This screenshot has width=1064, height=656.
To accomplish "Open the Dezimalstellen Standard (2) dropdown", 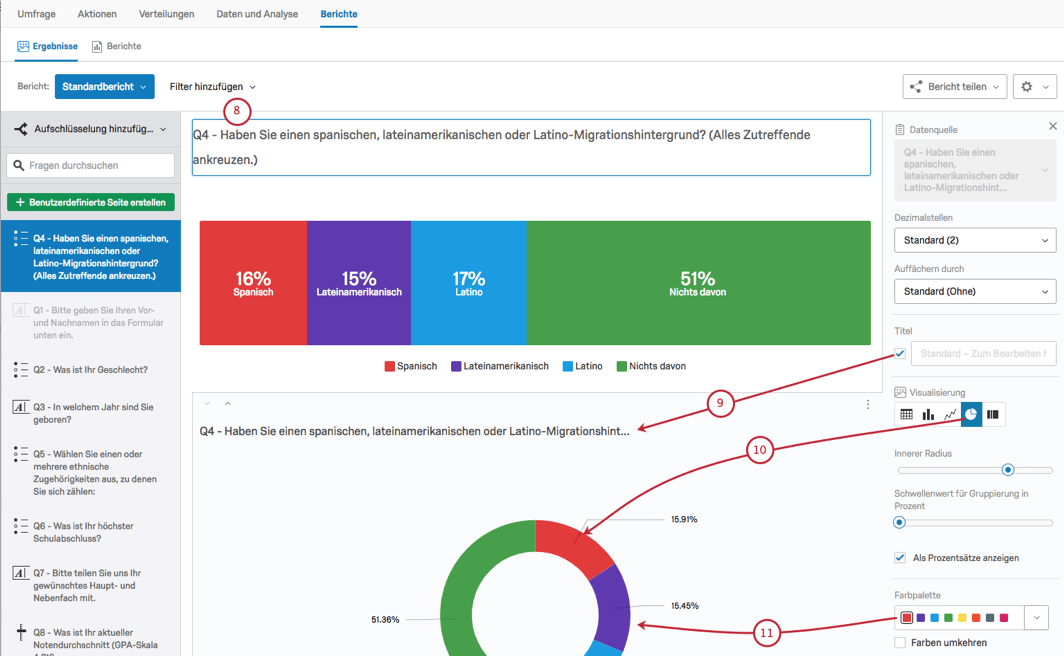I will tap(975, 240).
